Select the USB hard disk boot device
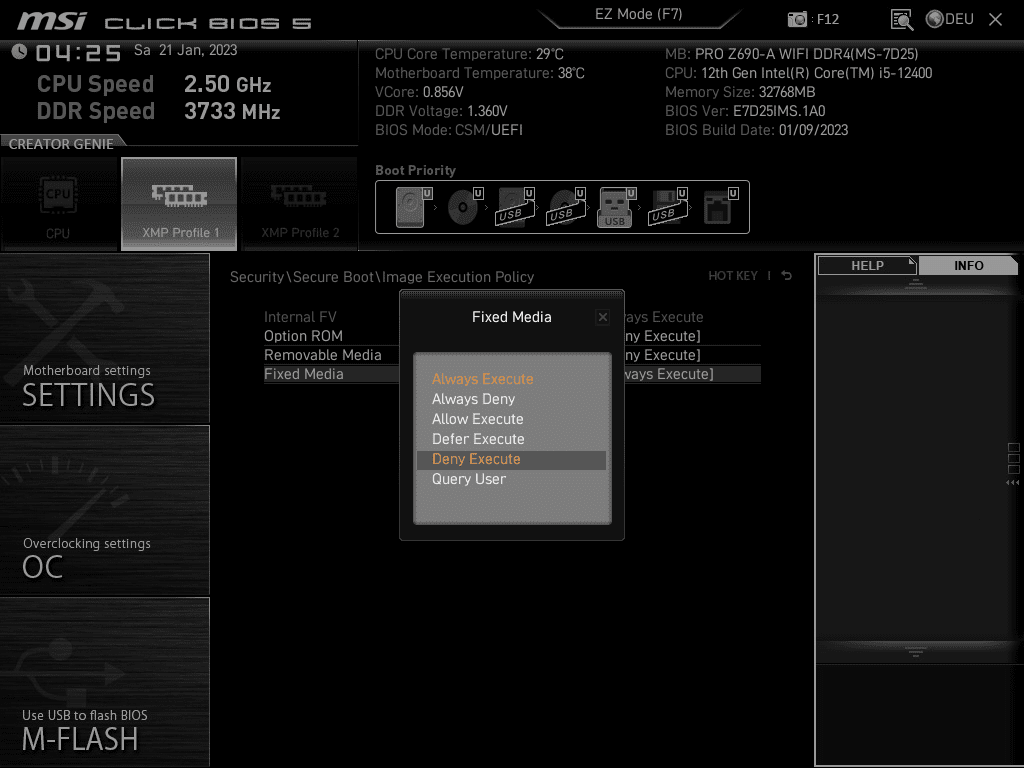Image resolution: width=1024 pixels, height=768 pixels. tap(516, 207)
